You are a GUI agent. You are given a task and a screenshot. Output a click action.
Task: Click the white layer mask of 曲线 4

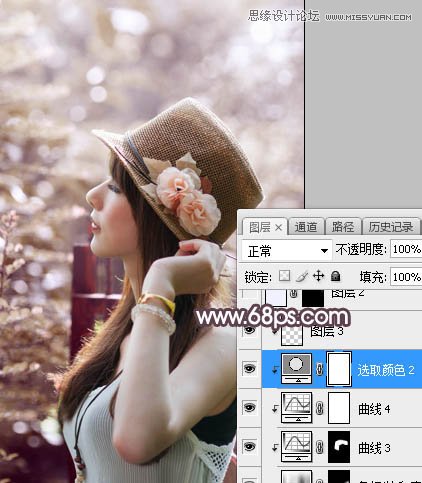pyautogui.click(x=339, y=408)
